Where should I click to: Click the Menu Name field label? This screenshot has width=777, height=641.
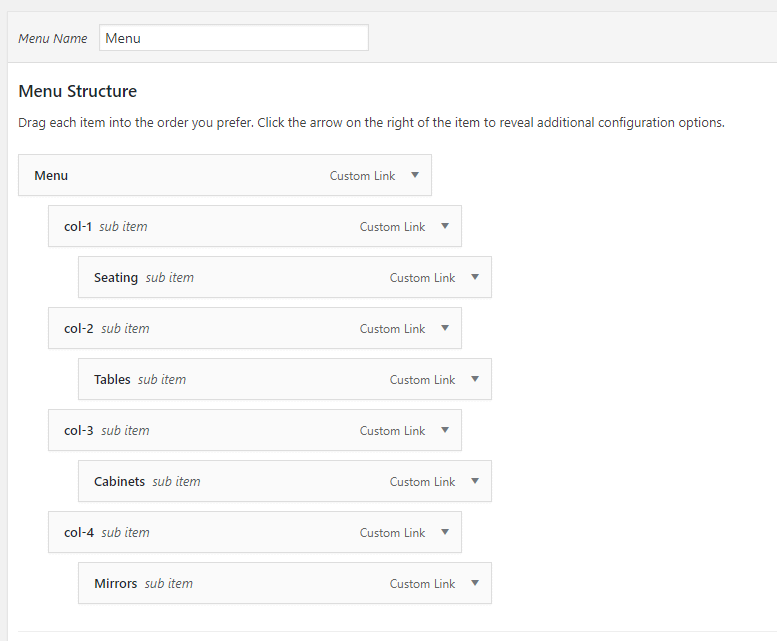pos(53,39)
